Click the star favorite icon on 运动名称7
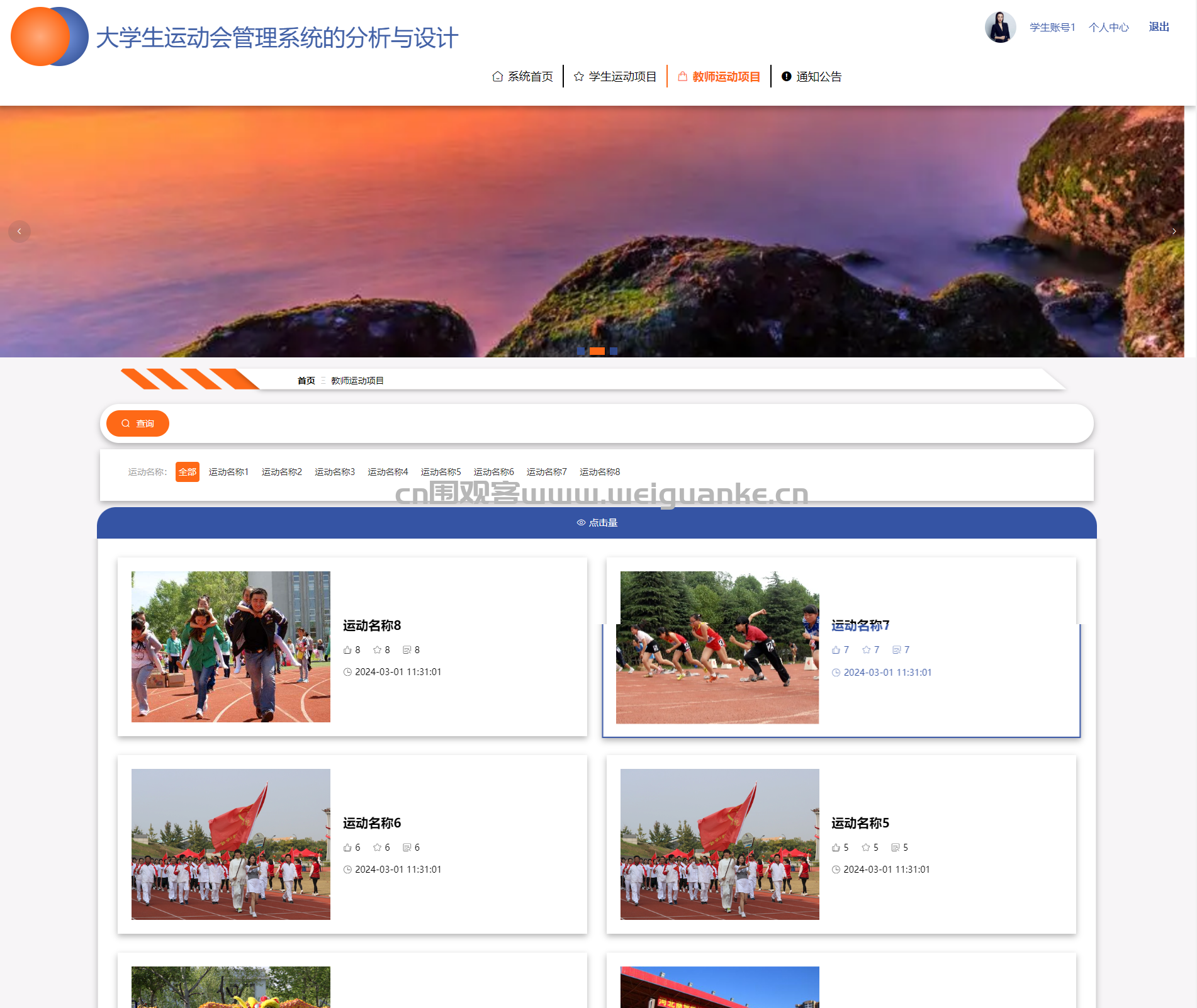 pos(866,650)
